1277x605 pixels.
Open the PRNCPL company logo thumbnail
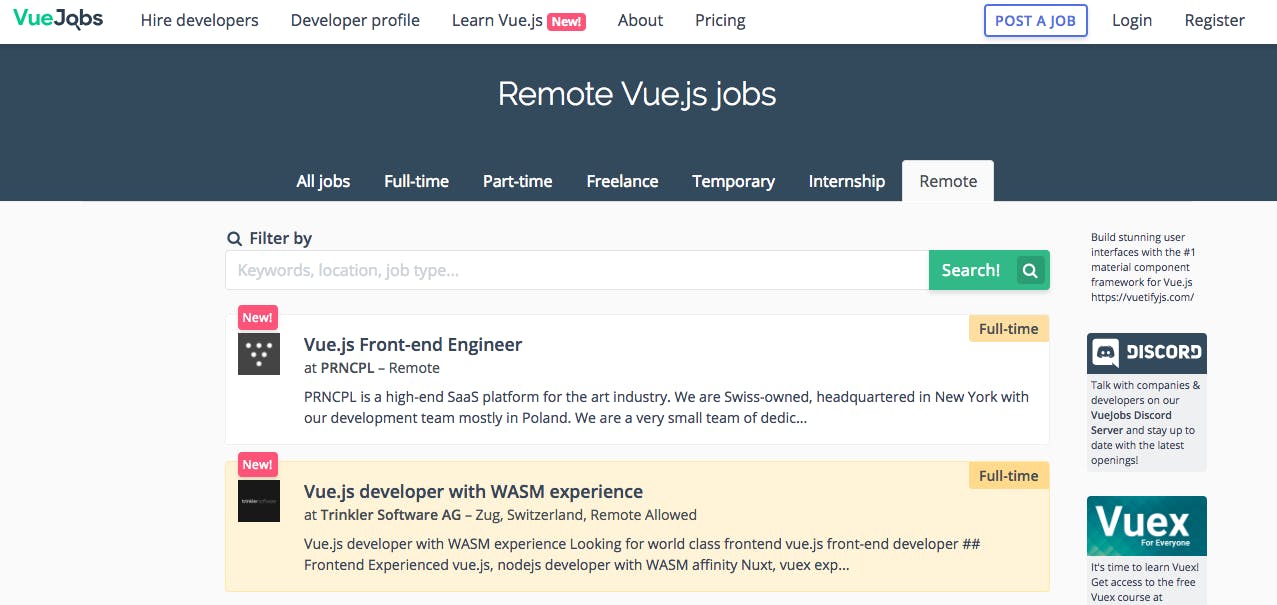(259, 354)
